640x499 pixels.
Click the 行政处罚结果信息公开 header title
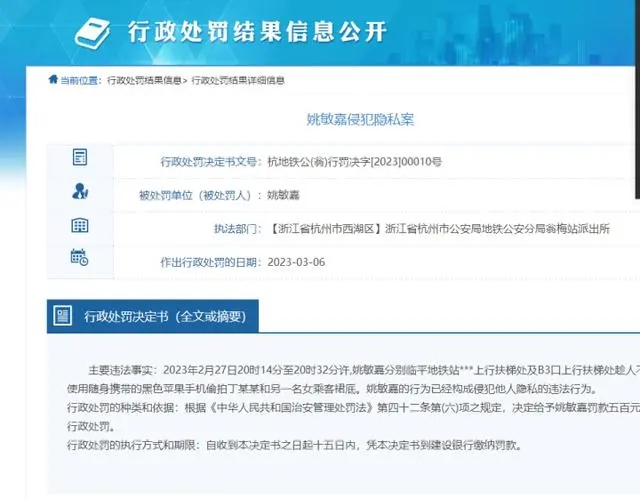257,31
